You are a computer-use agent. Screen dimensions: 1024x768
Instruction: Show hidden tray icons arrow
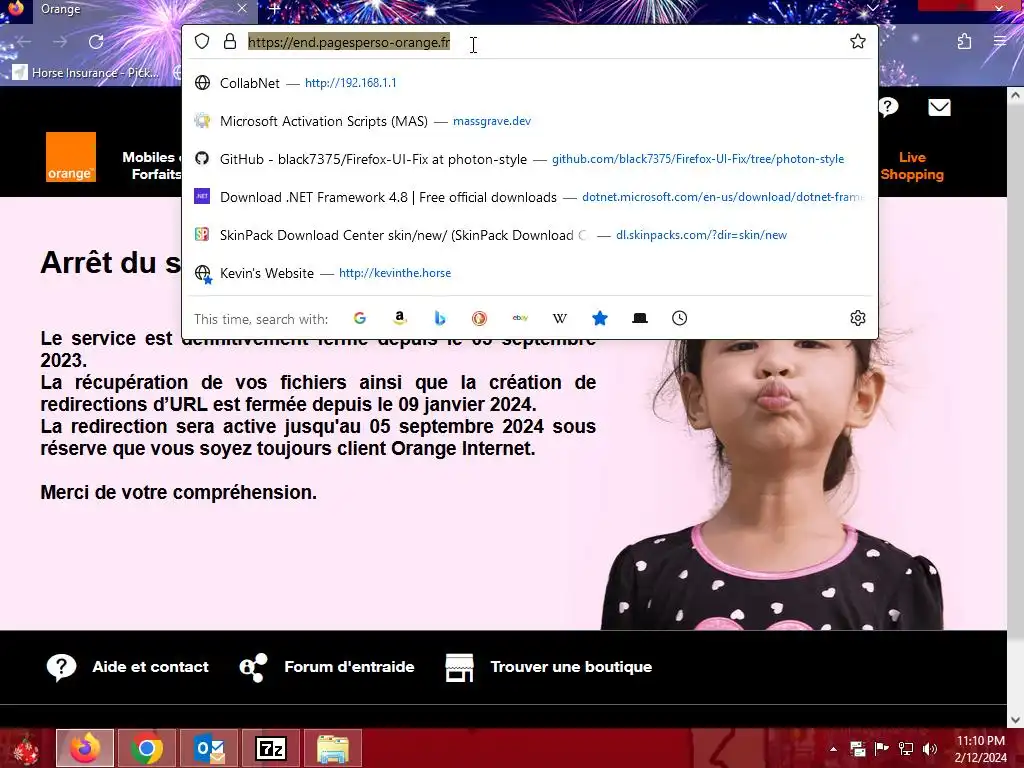833,749
